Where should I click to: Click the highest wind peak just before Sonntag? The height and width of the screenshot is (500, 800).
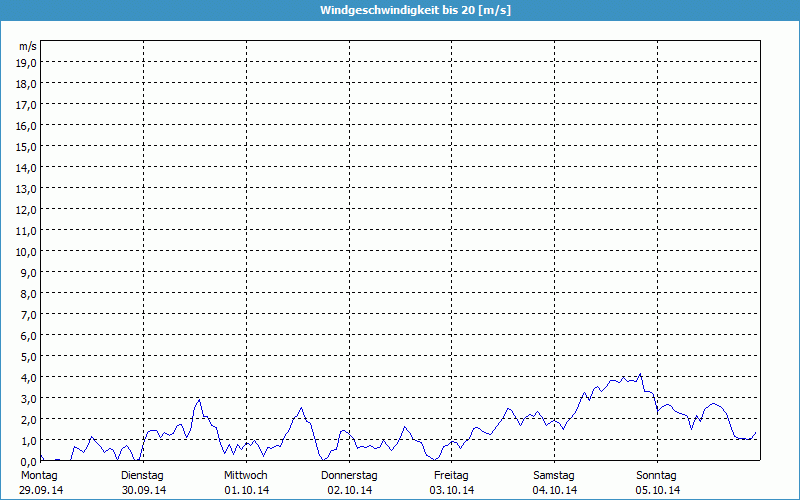tap(640, 375)
